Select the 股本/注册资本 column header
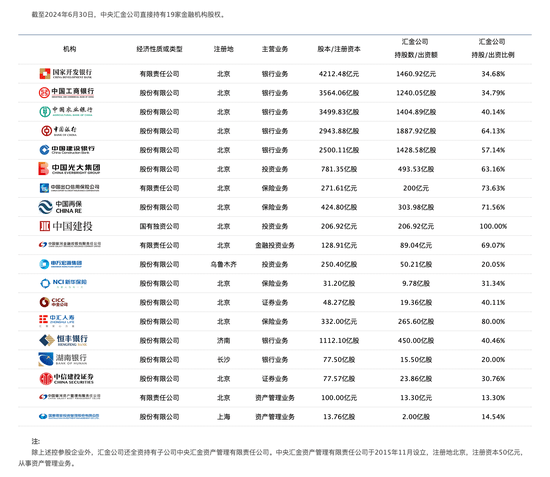550x477 pixels. coord(339,49)
